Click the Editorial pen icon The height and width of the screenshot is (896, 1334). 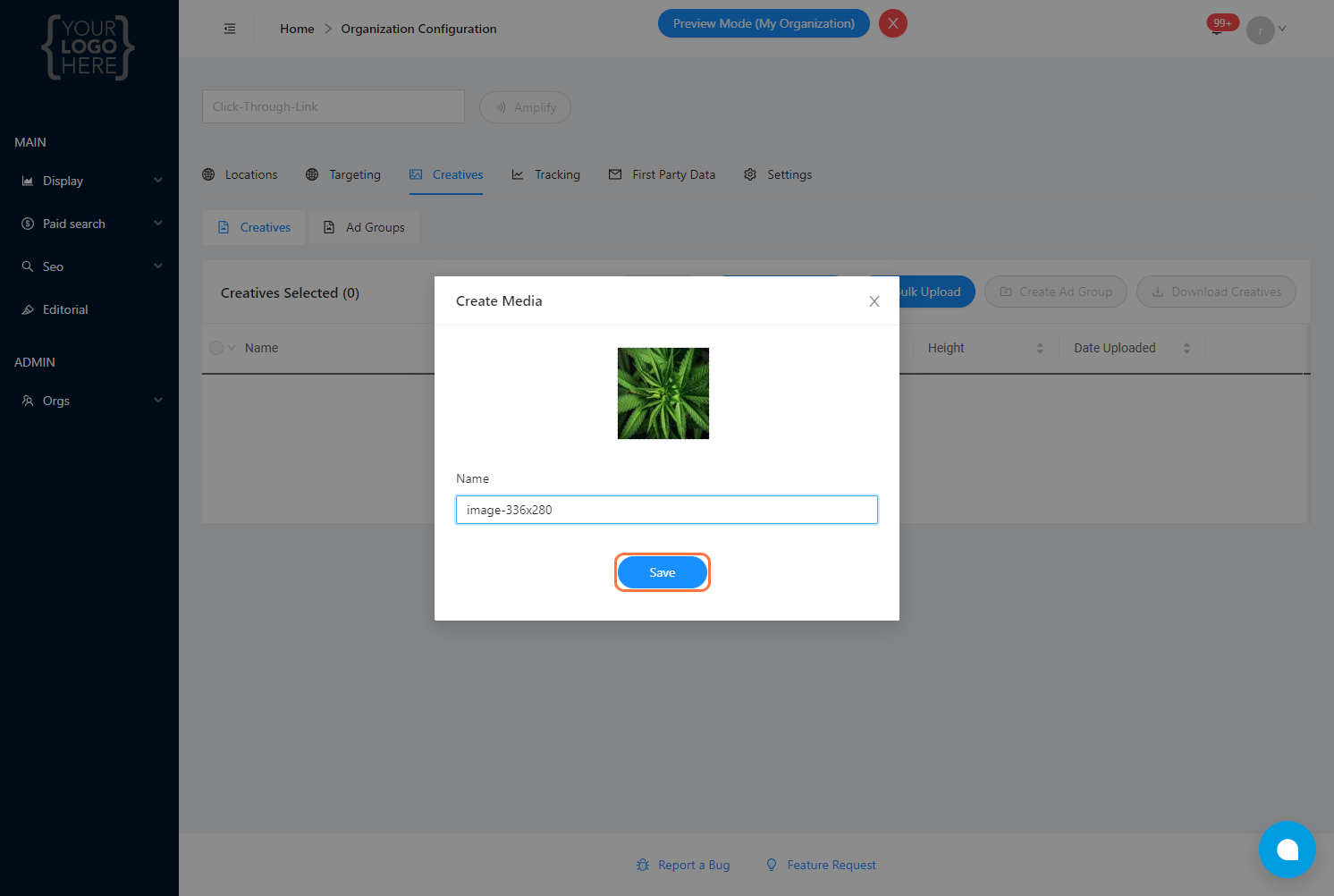point(28,309)
